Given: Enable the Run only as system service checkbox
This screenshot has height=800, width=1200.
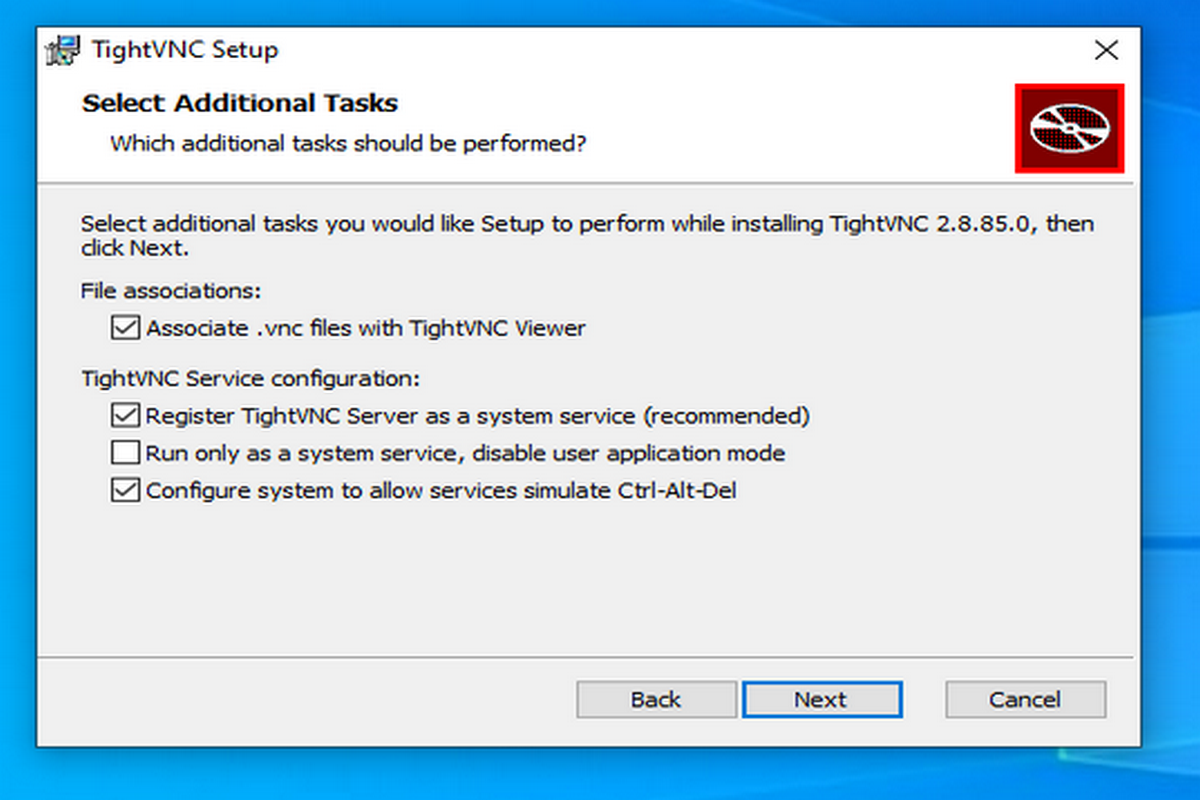Looking at the screenshot, I should point(125,453).
